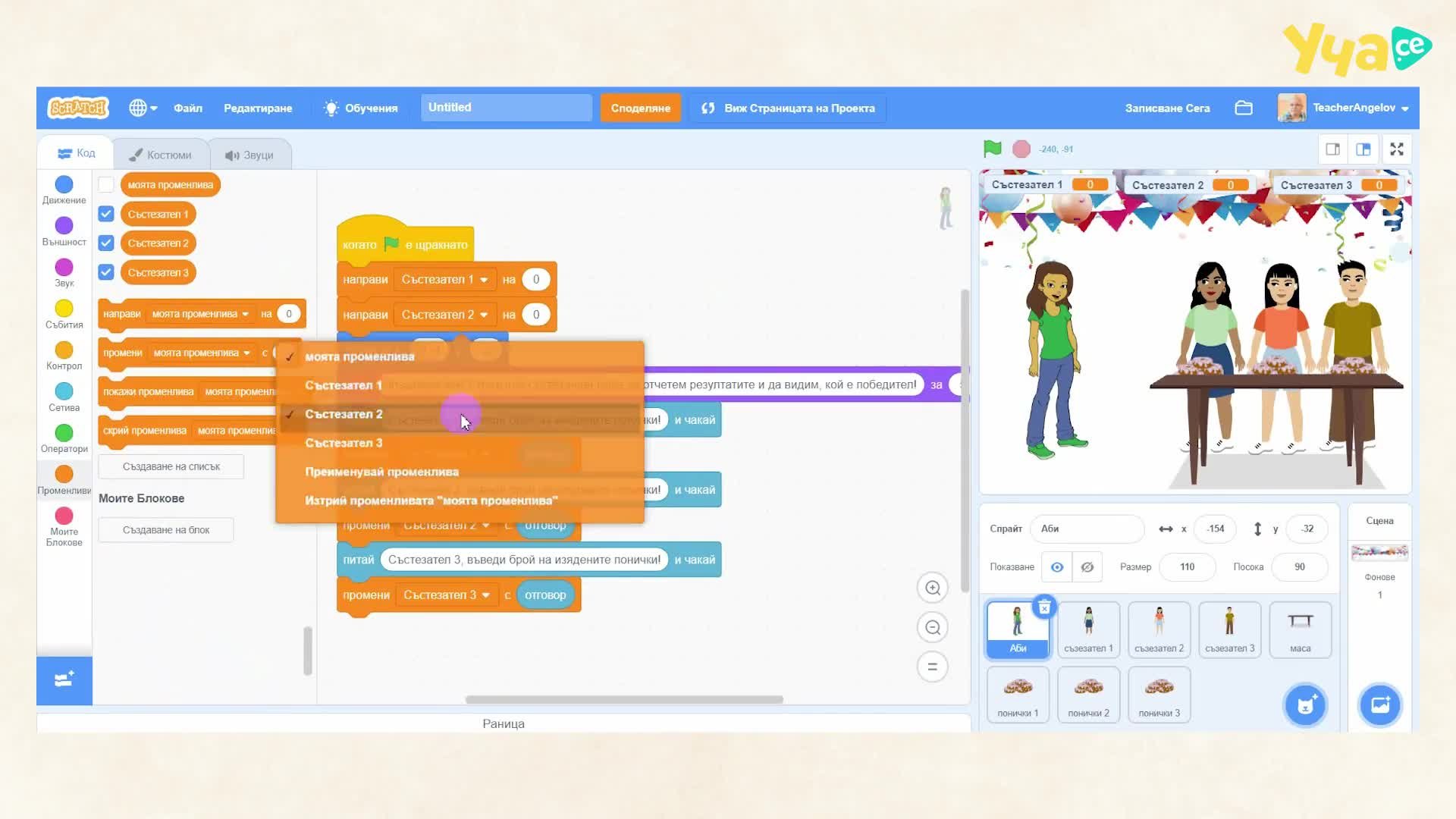The height and width of the screenshot is (819, 1456).
Task: Select the Сетива block category
Action: (x=64, y=397)
